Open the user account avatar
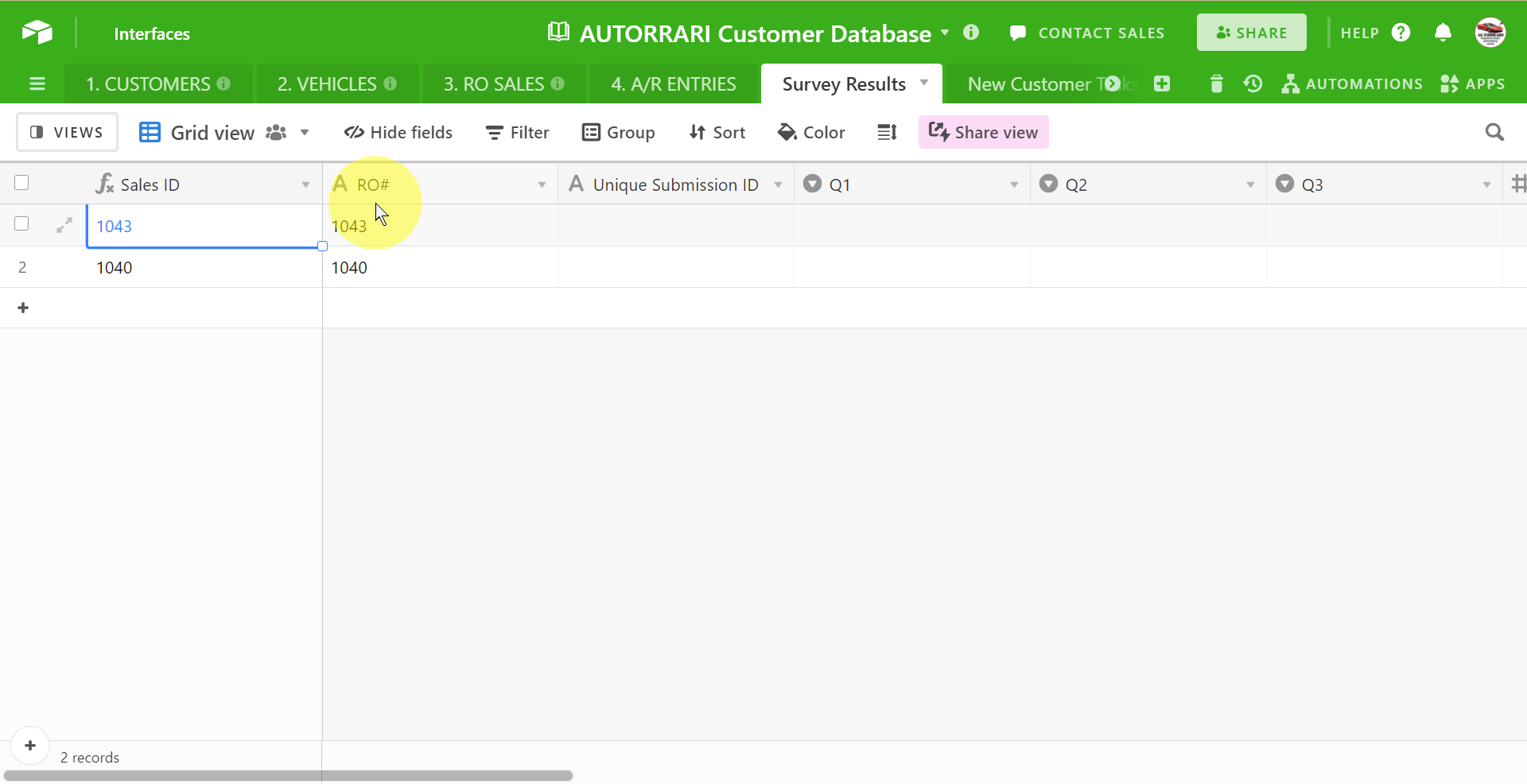The width and height of the screenshot is (1527, 784). pyautogui.click(x=1490, y=33)
